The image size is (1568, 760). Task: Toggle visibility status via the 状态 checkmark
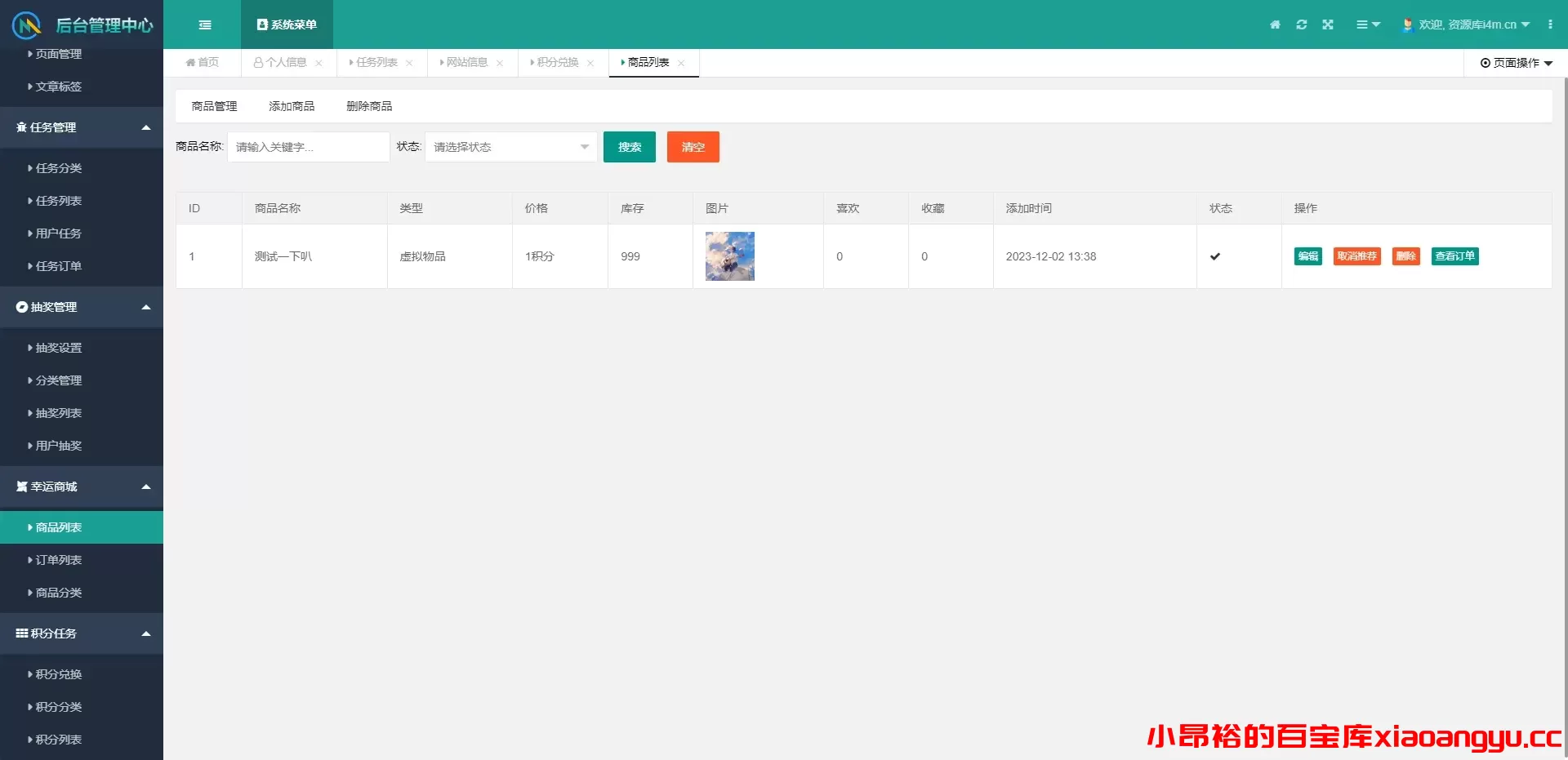[x=1215, y=256]
